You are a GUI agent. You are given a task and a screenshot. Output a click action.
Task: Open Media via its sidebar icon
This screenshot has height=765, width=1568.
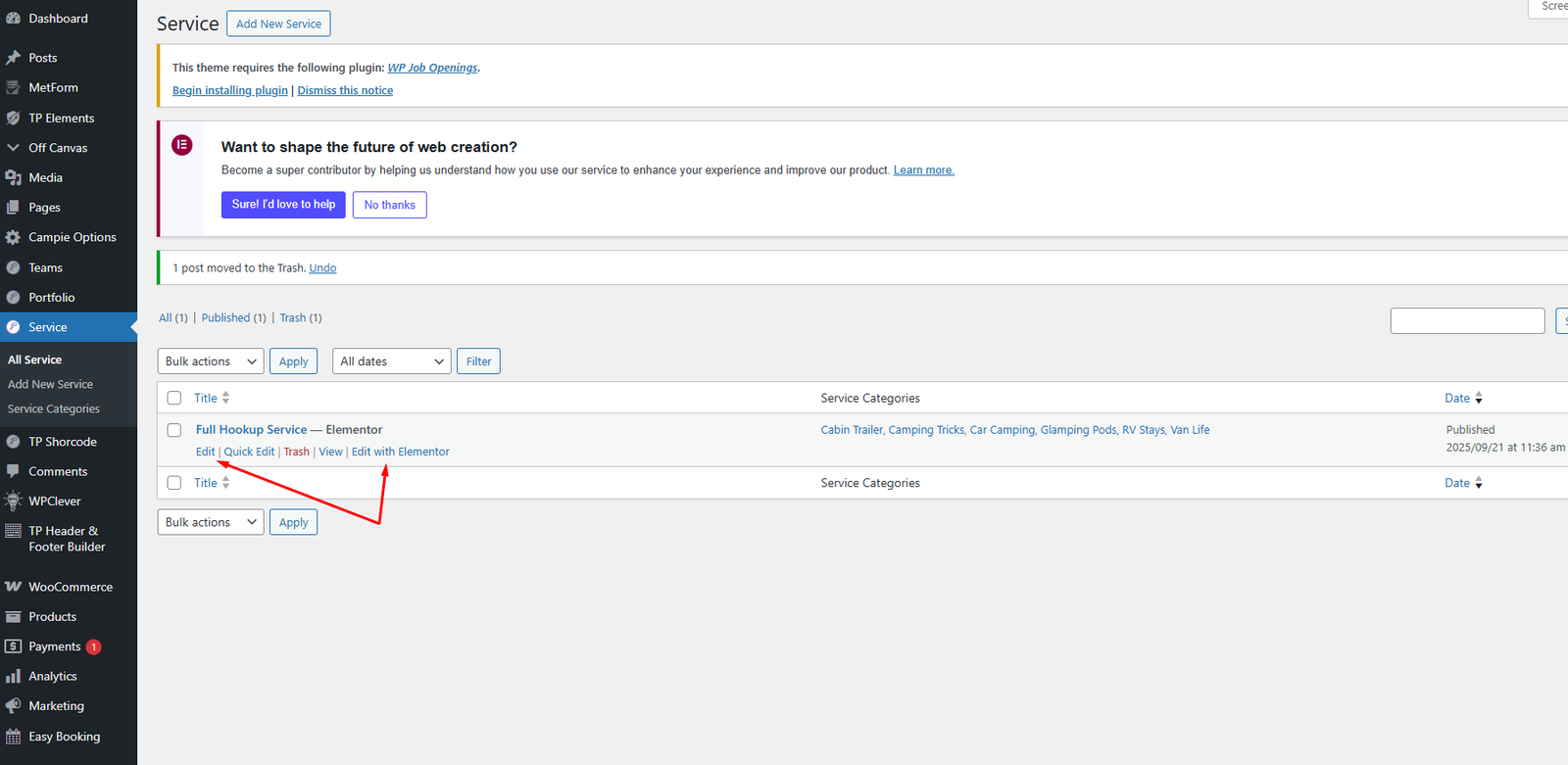coord(13,177)
